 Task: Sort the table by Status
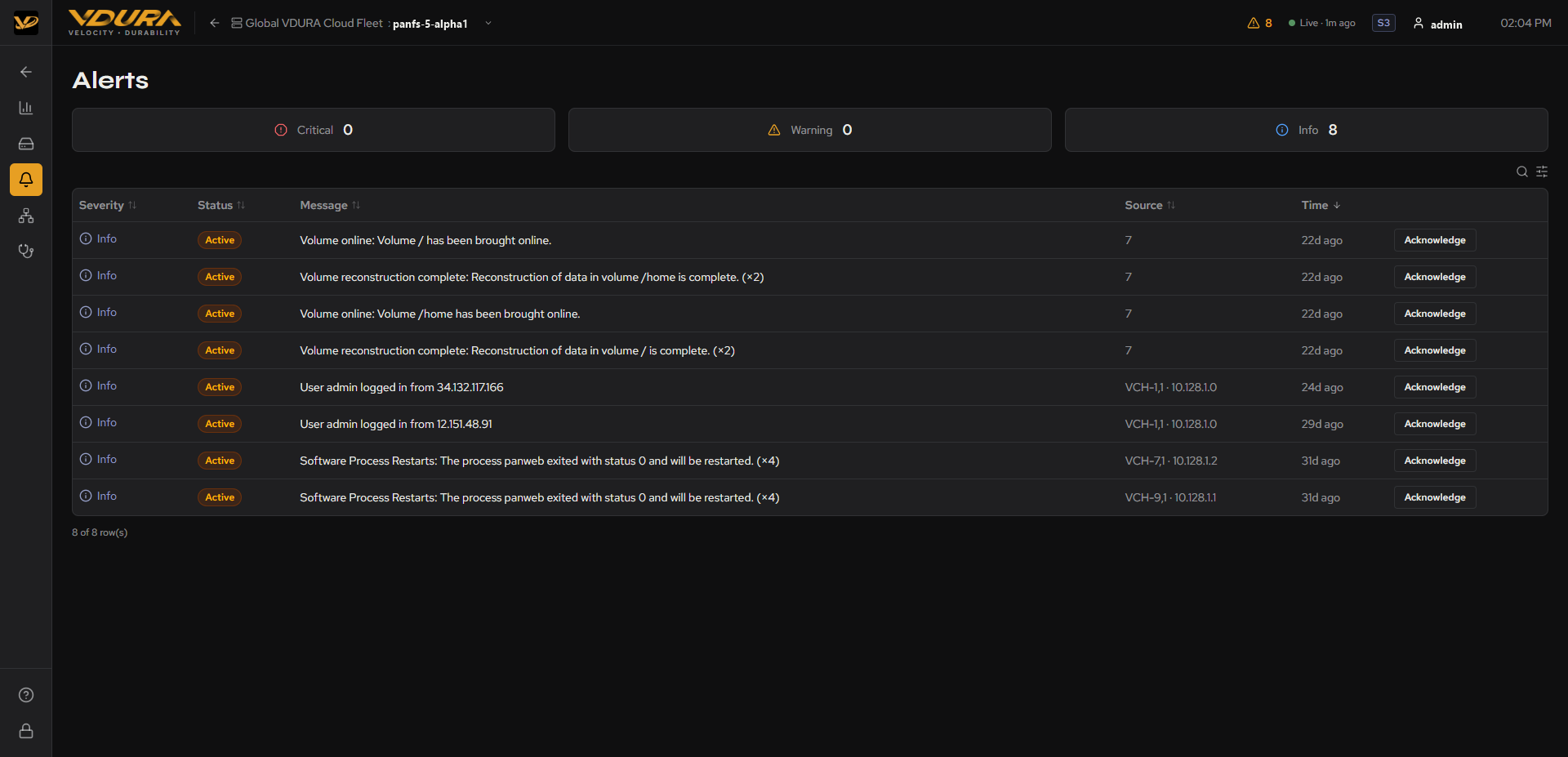[x=221, y=205]
